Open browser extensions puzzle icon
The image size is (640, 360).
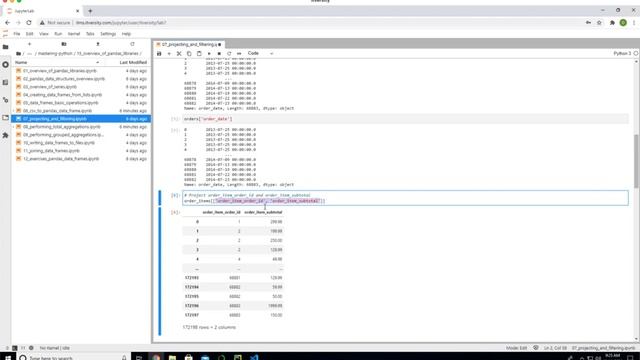[x=612, y=23]
